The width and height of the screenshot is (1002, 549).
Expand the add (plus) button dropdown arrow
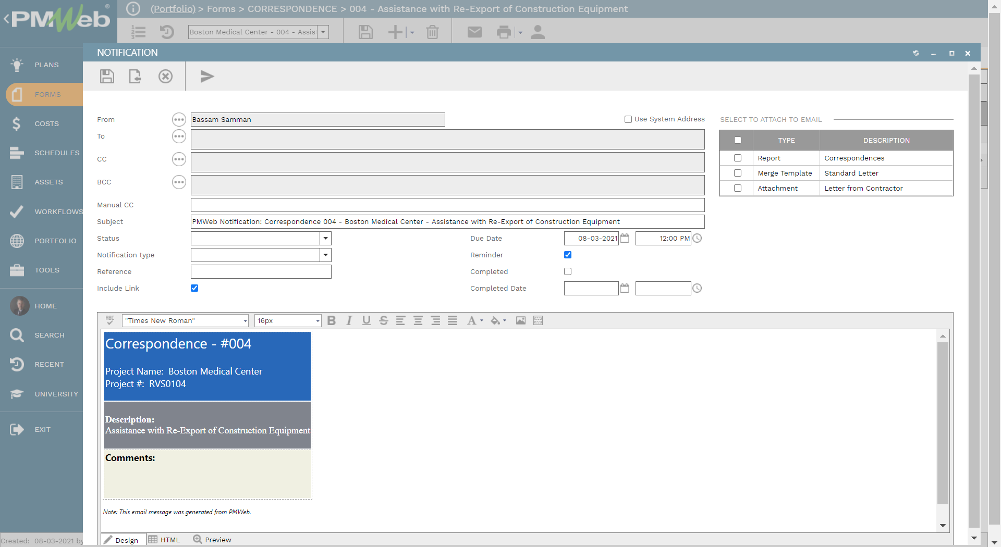point(412,33)
